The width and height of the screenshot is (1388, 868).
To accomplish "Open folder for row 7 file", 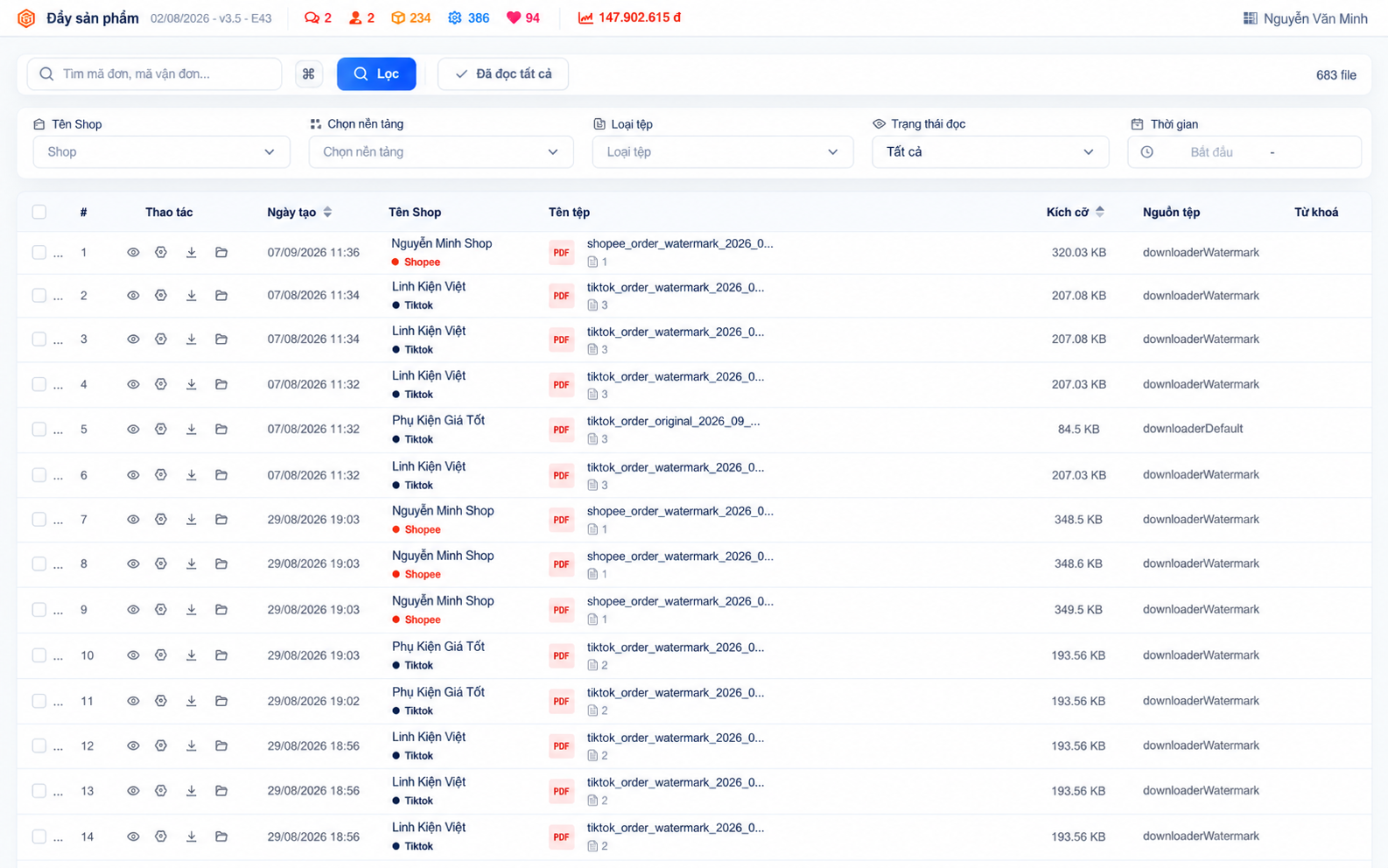I will [x=221, y=520].
